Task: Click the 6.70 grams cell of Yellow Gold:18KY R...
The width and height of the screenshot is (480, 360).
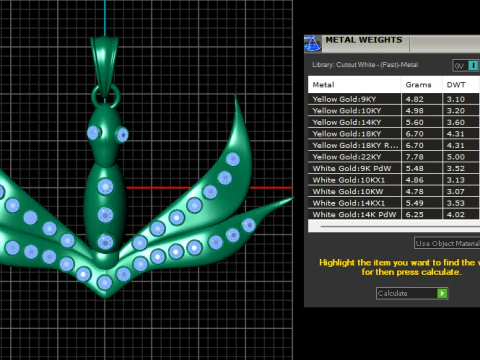Action: 422,145
